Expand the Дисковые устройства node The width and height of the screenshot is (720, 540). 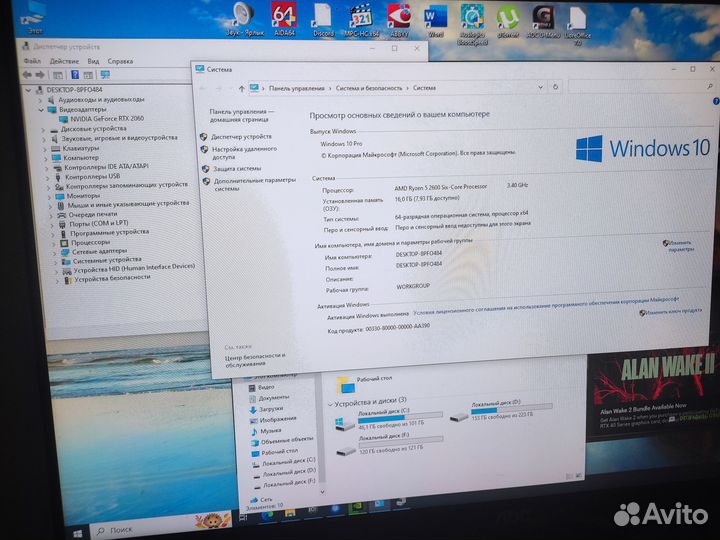43,130
